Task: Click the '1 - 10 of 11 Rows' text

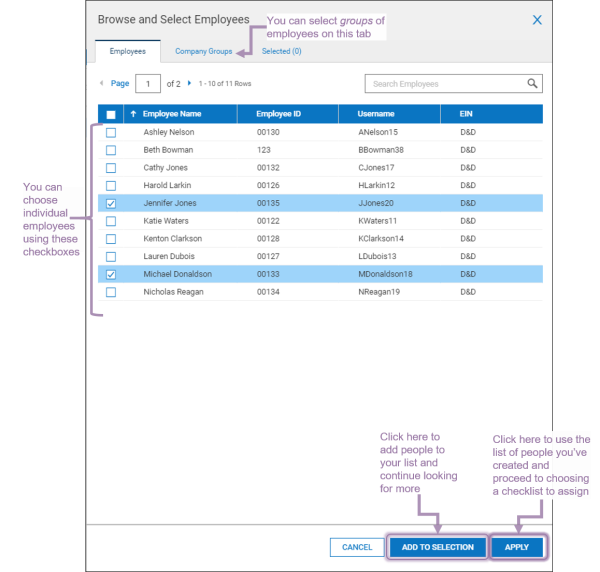Action: tap(225, 83)
